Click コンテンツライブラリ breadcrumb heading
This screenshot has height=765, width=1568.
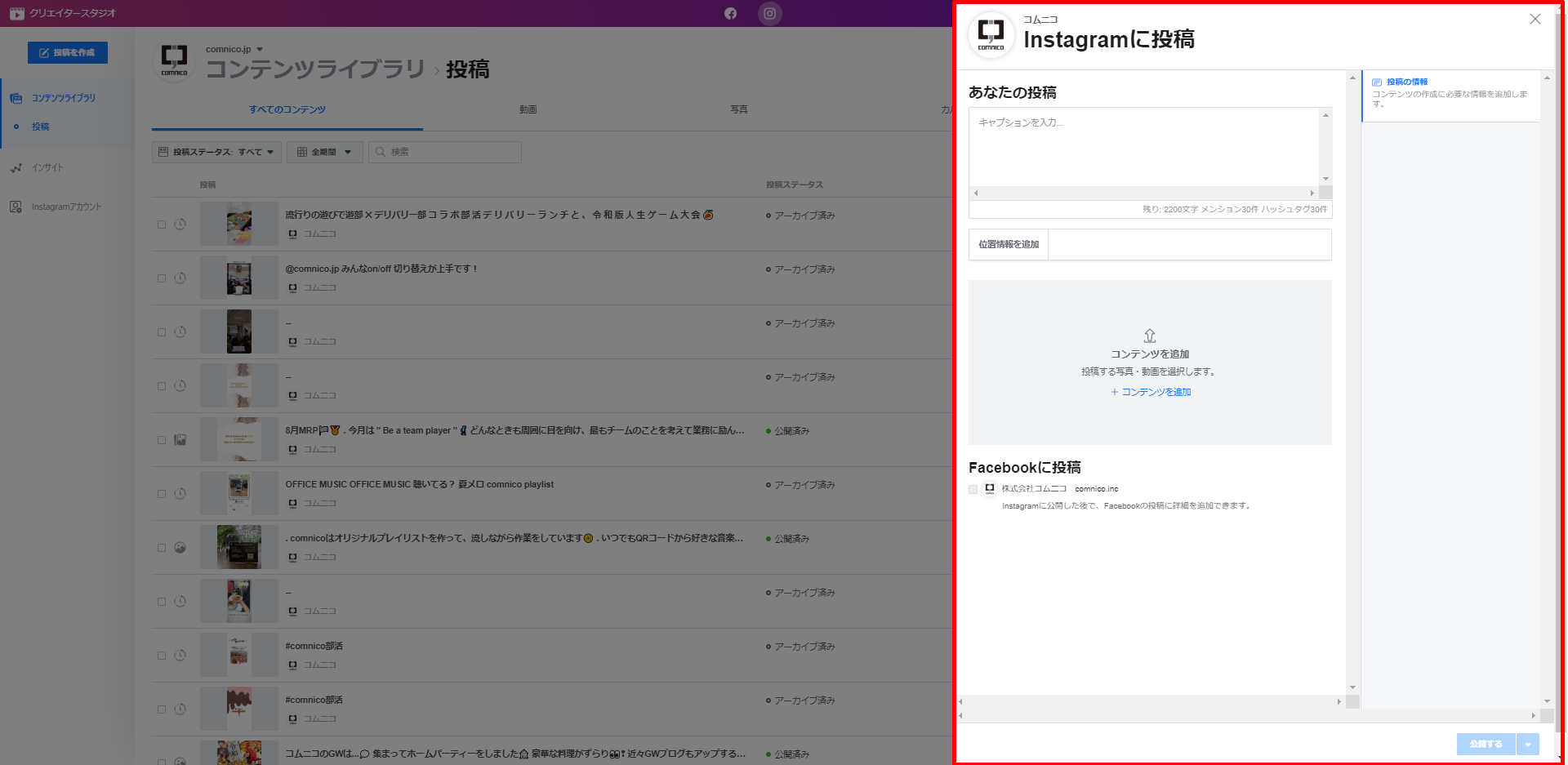coord(315,69)
